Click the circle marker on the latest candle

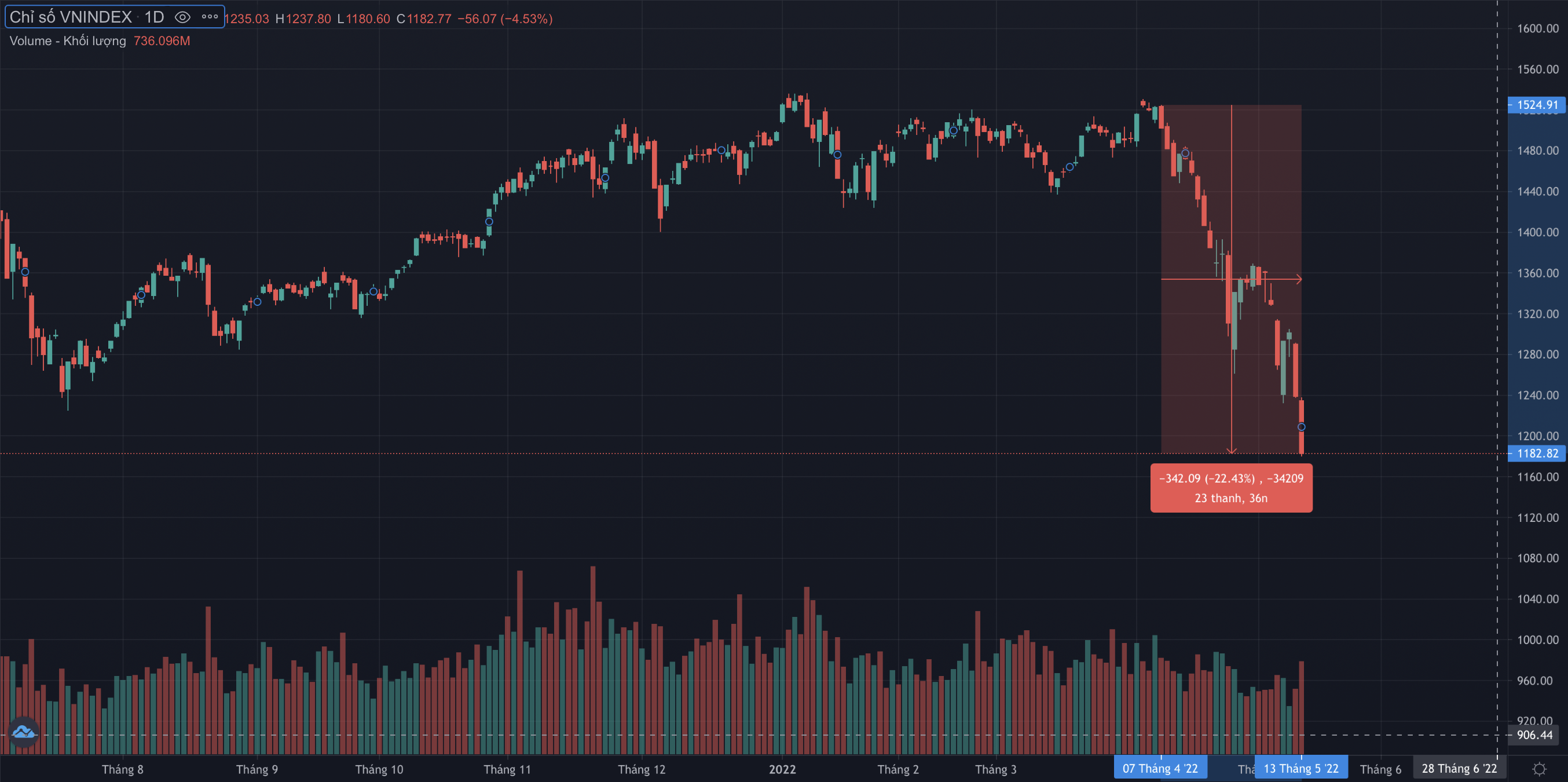point(1302,427)
